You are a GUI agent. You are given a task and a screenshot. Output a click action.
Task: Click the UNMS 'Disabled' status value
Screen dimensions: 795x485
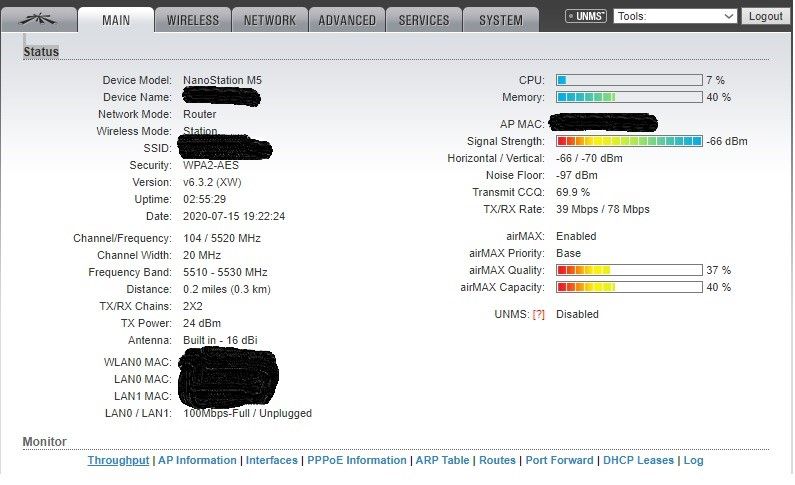(x=577, y=314)
